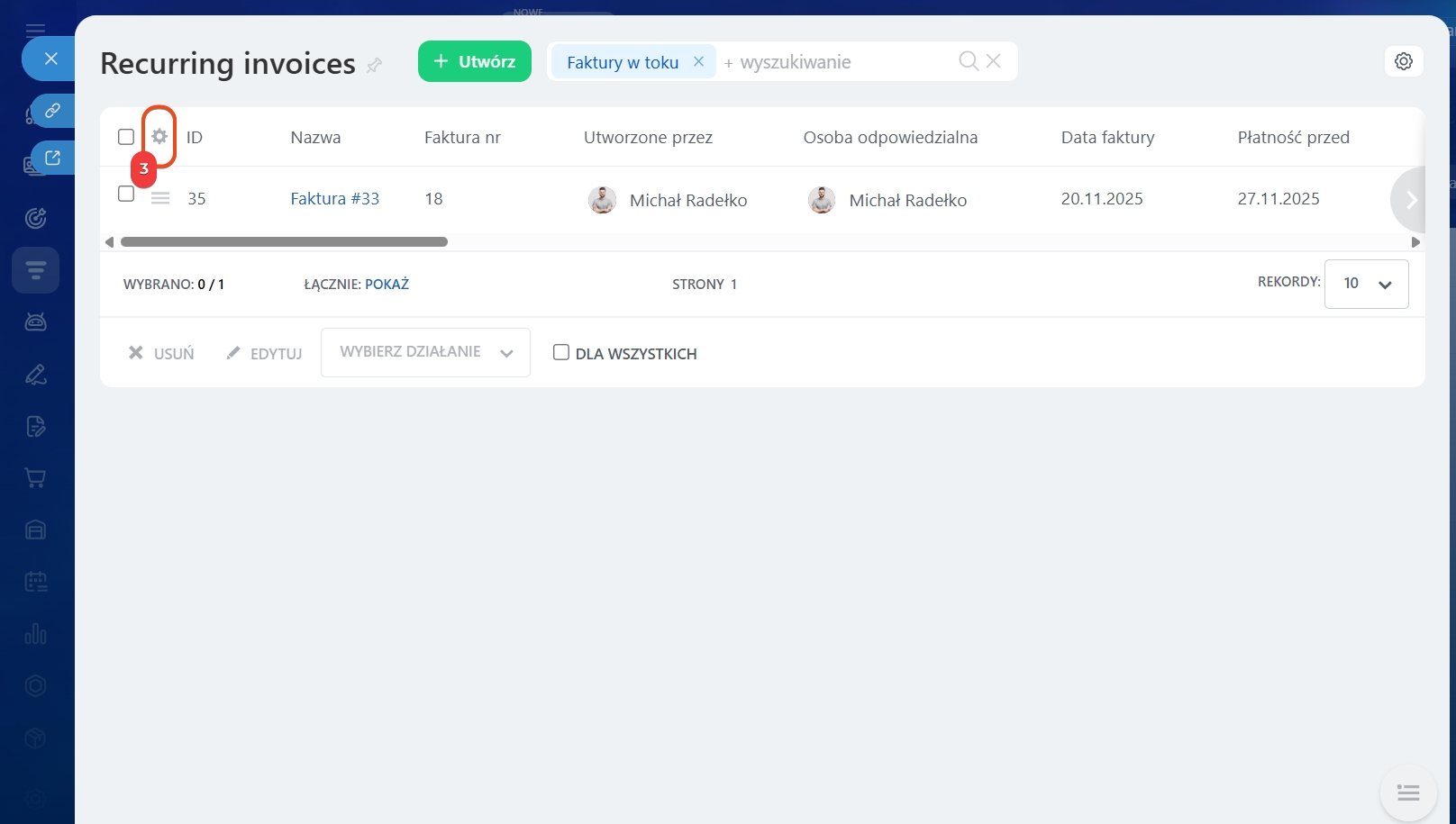Open the Faktura #33 link
Image resolution: width=1456 pixels, height=824 pixels.
(x=334, y=199)
